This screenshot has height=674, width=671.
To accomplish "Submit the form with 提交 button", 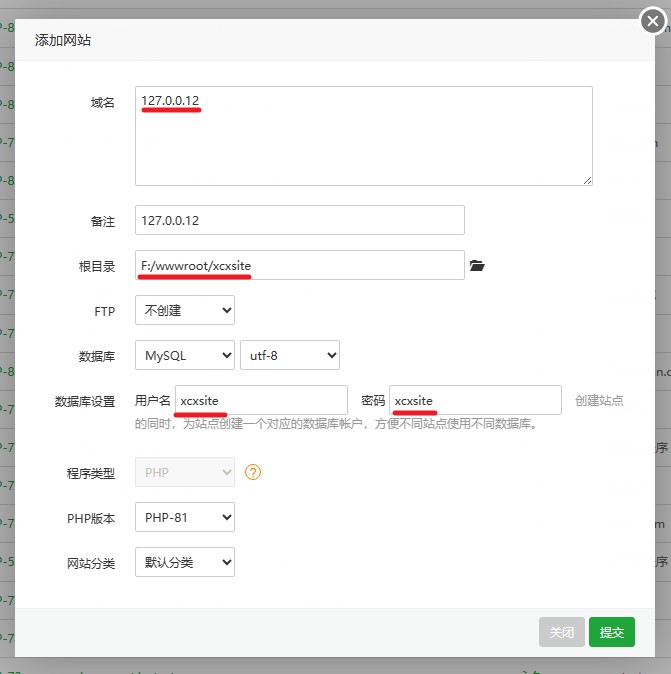I will coord(612,632).
